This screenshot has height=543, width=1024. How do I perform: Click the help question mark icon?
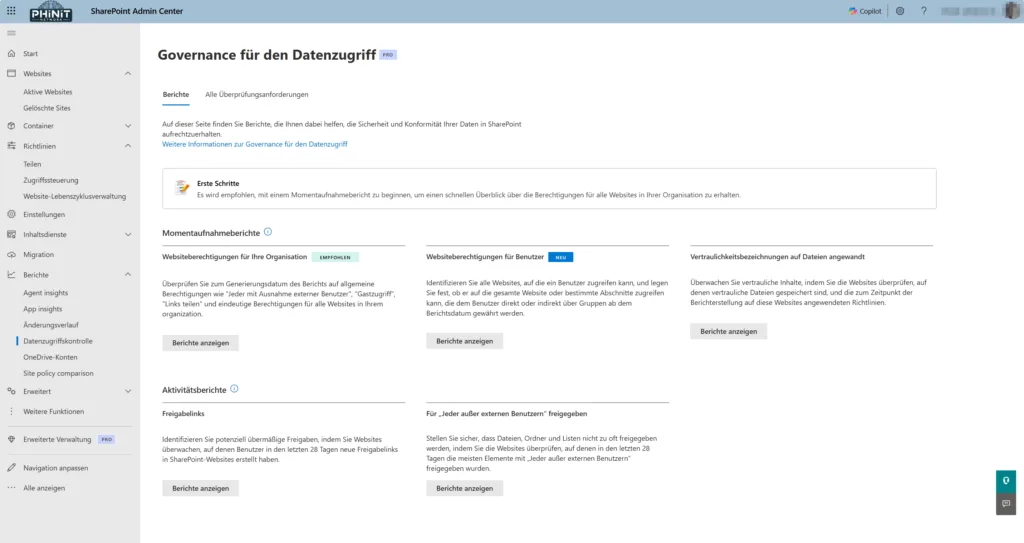(x=923, y=11)
